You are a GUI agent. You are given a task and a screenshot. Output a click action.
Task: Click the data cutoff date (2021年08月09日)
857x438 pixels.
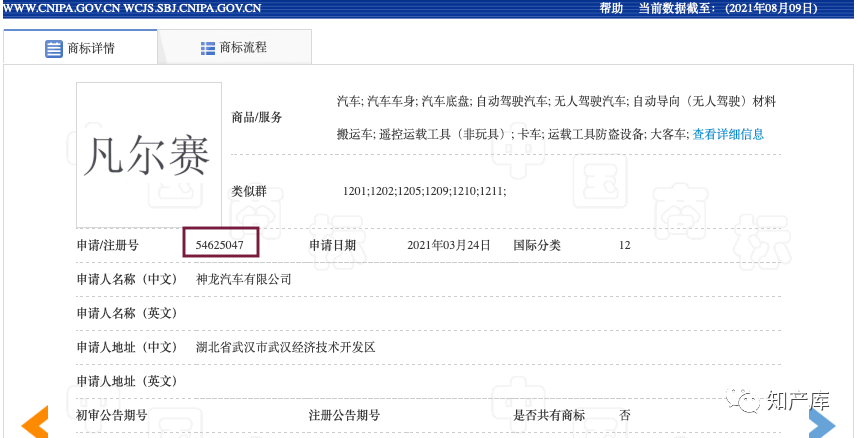click(x=771, y=8)
